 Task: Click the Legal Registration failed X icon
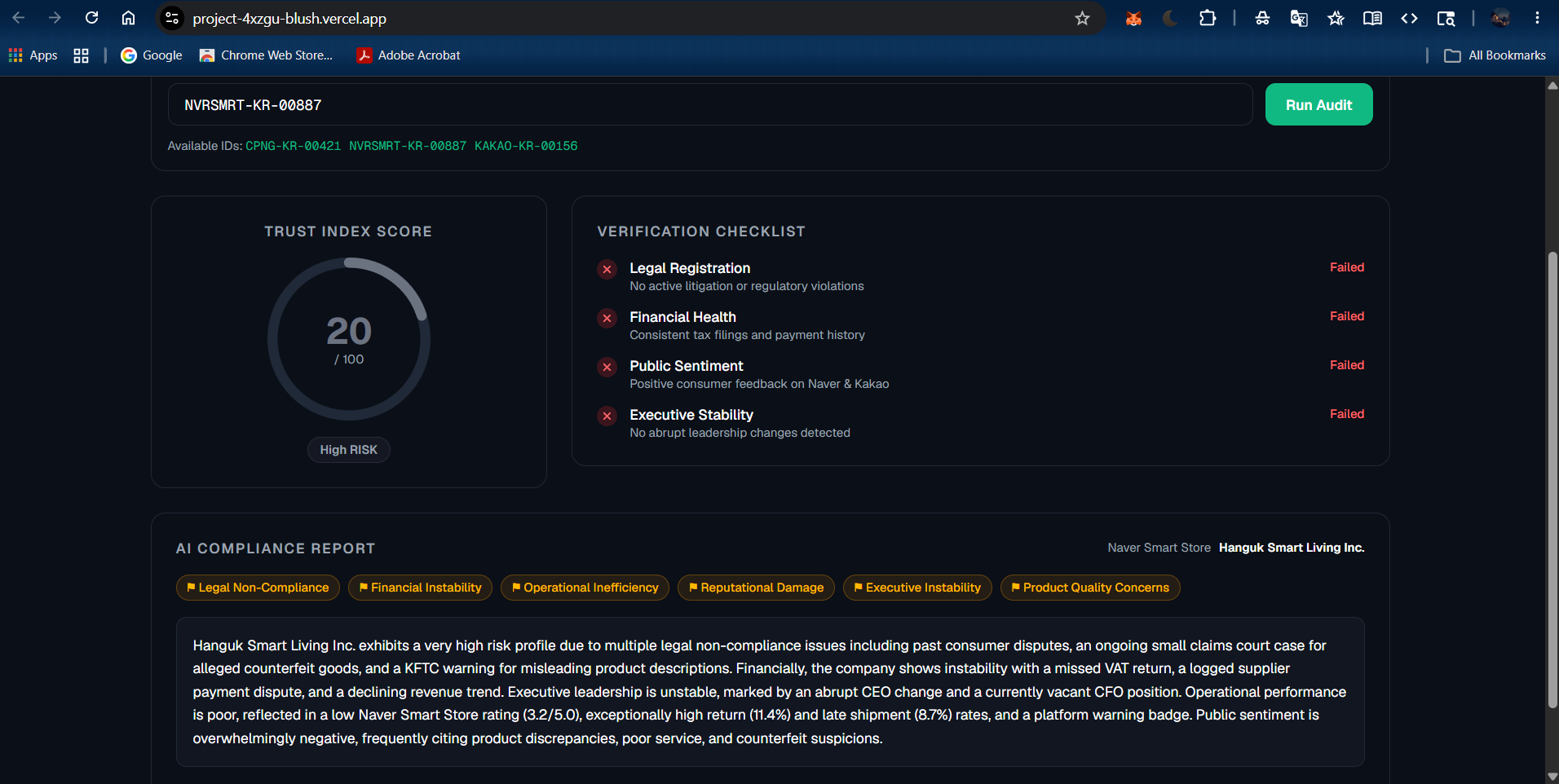(607, 269)
